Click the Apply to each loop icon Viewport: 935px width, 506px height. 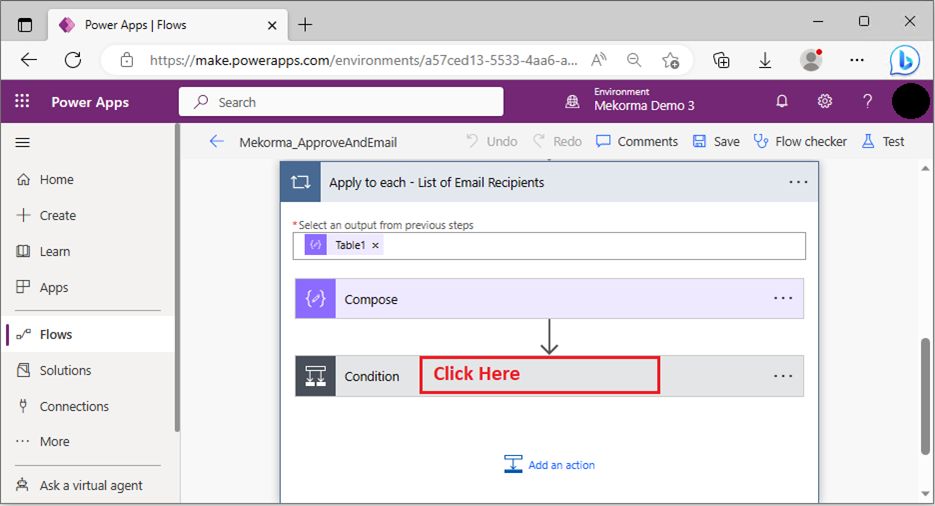pos(301,182)
